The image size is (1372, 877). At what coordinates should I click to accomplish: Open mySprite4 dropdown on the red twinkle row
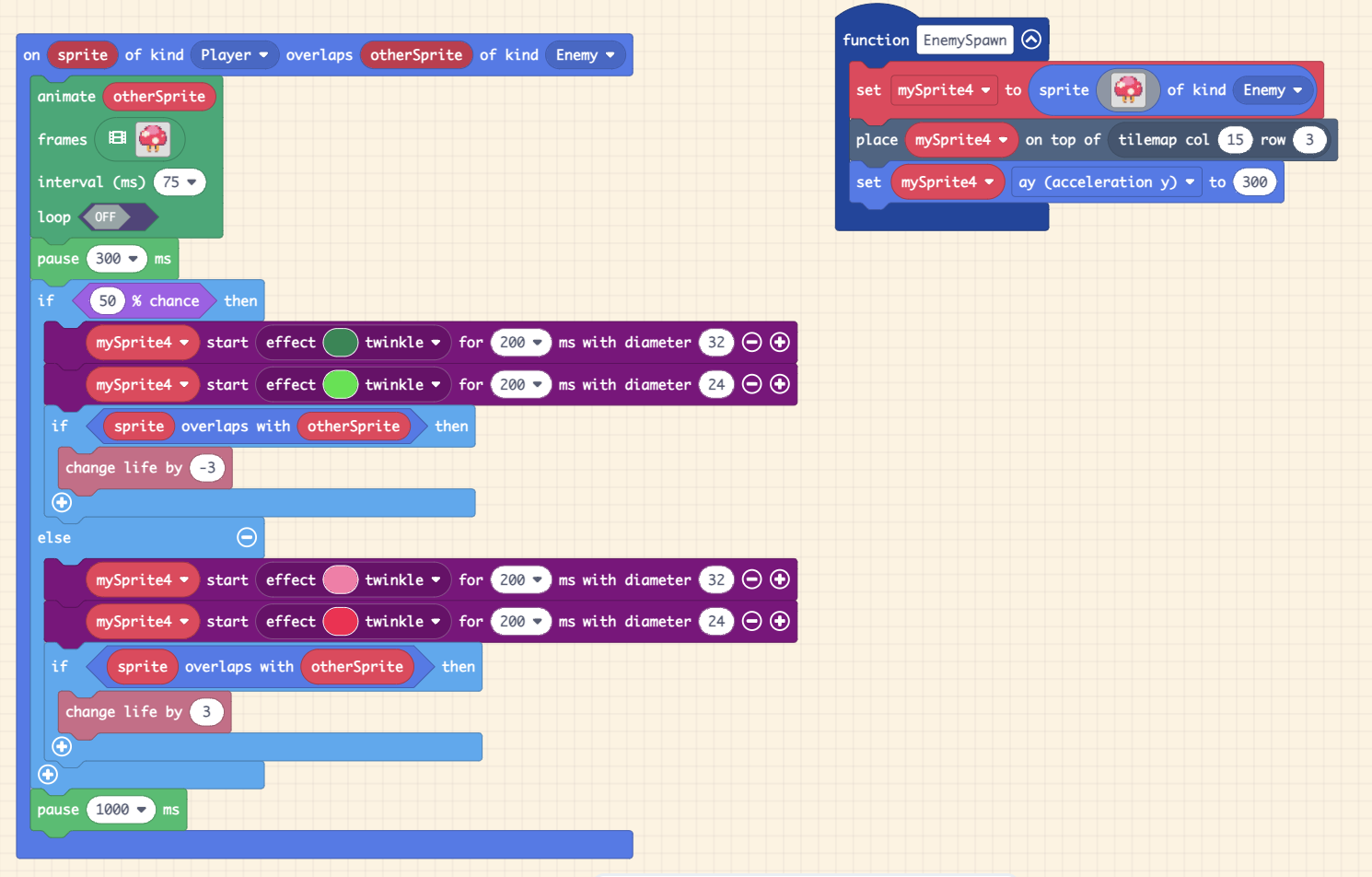click(x=143, y=621)
